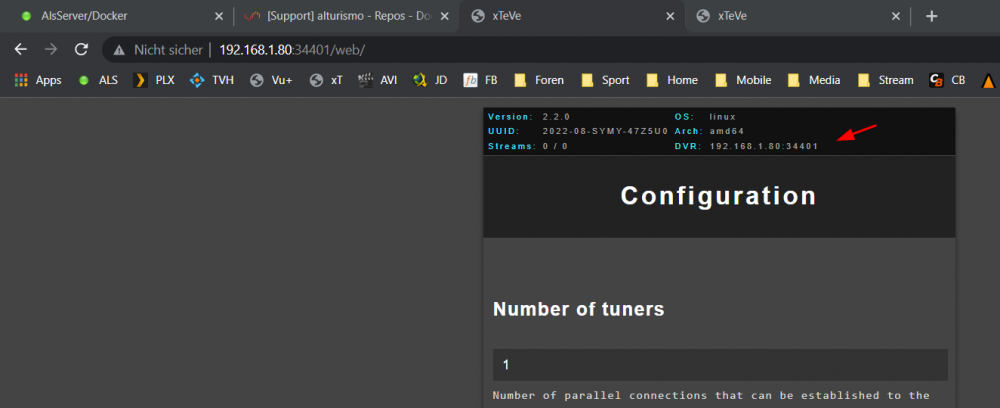The width and height of the screenshot is (1000, 408).
Task: Go back to the previous page
Action: [x=21, y=50]
